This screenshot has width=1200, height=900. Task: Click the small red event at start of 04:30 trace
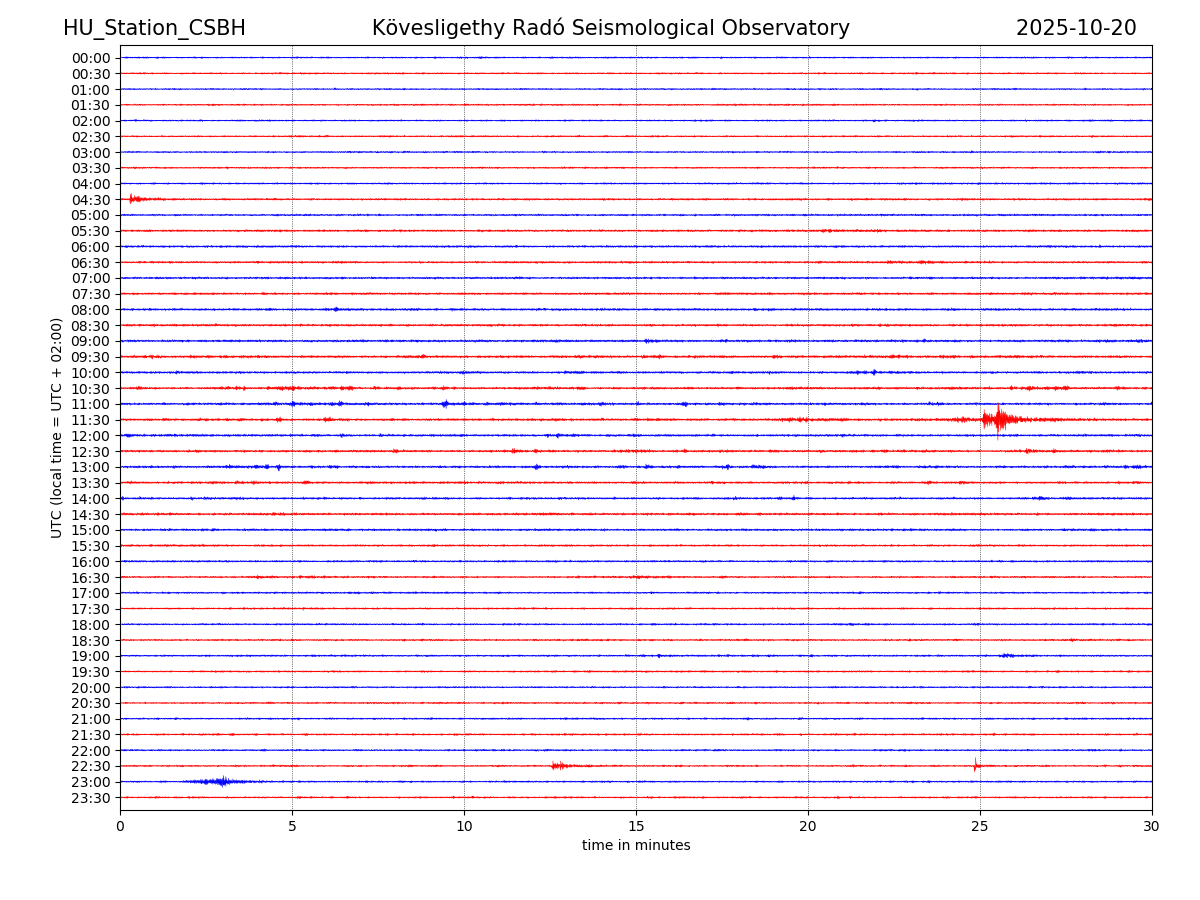pyautogui.click(x=134, y=199)
